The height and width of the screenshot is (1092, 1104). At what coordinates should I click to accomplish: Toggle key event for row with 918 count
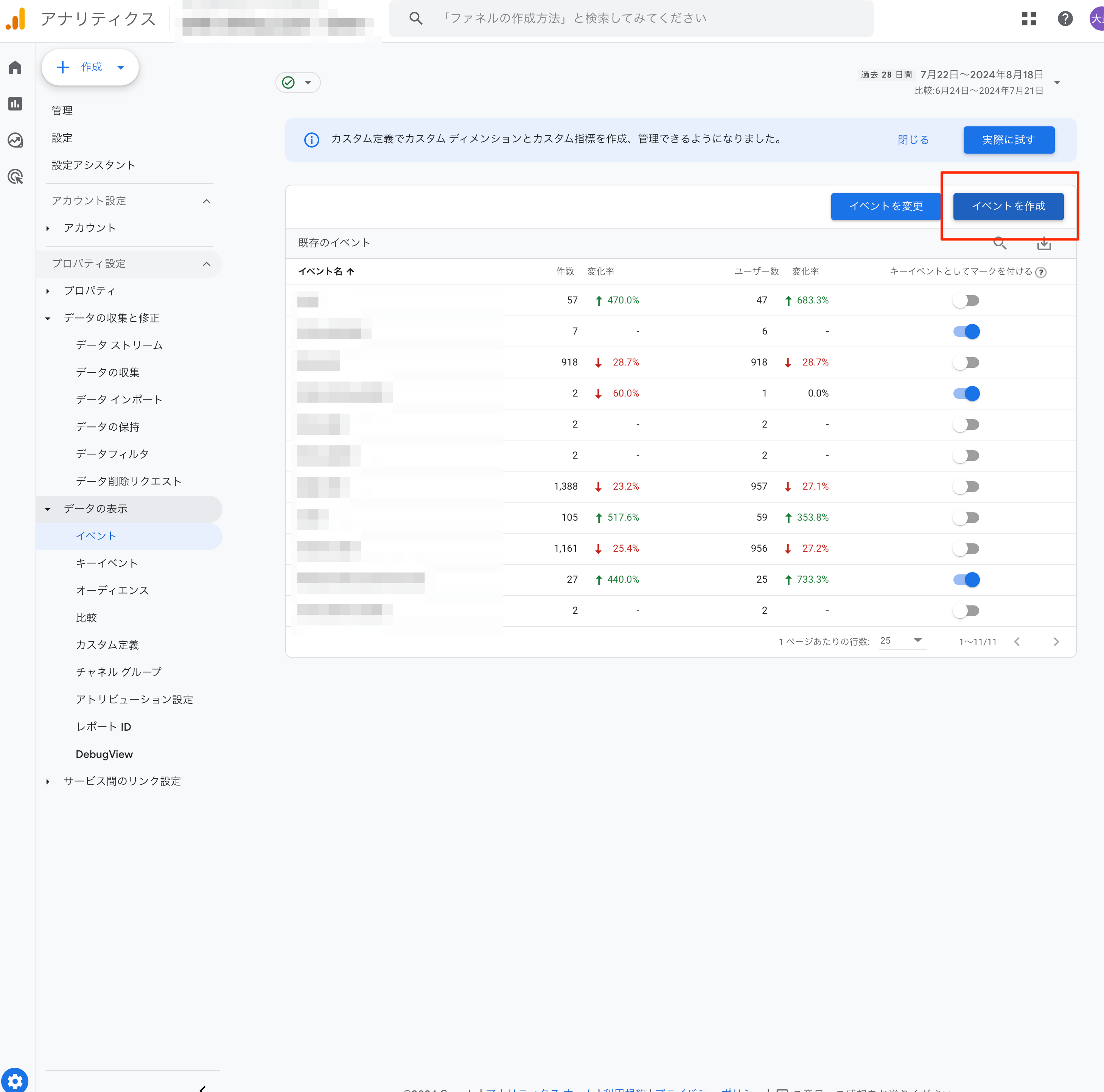[966, 362]
